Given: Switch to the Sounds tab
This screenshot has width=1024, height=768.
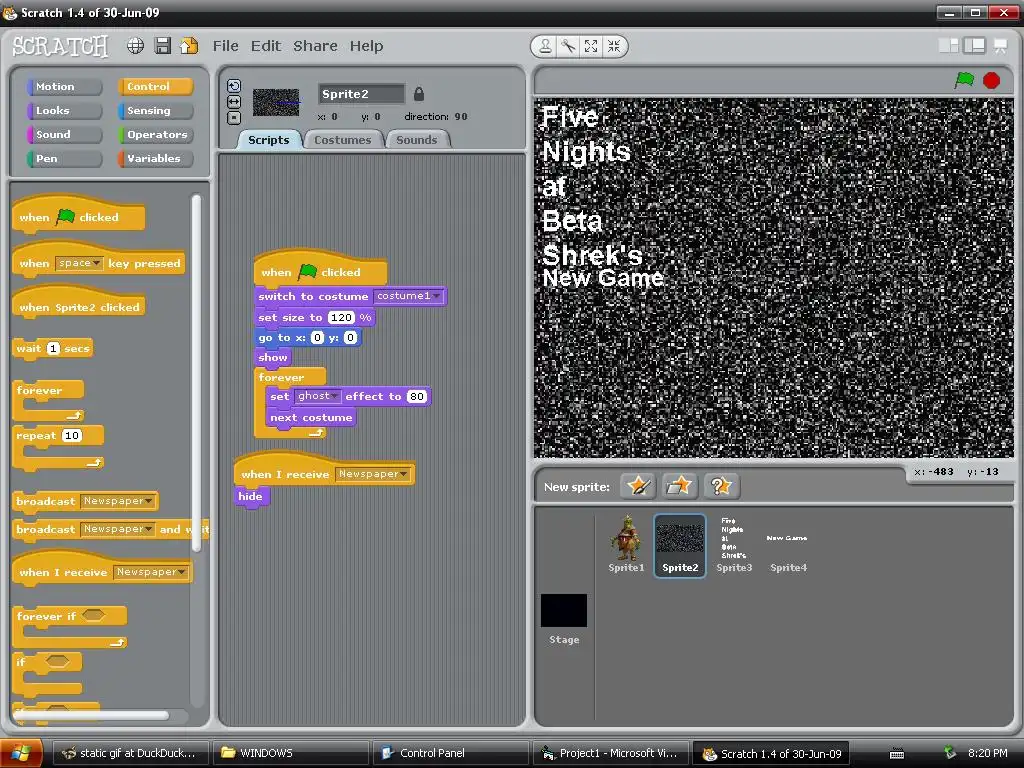Looking at the screenshot, I should 417,140.
